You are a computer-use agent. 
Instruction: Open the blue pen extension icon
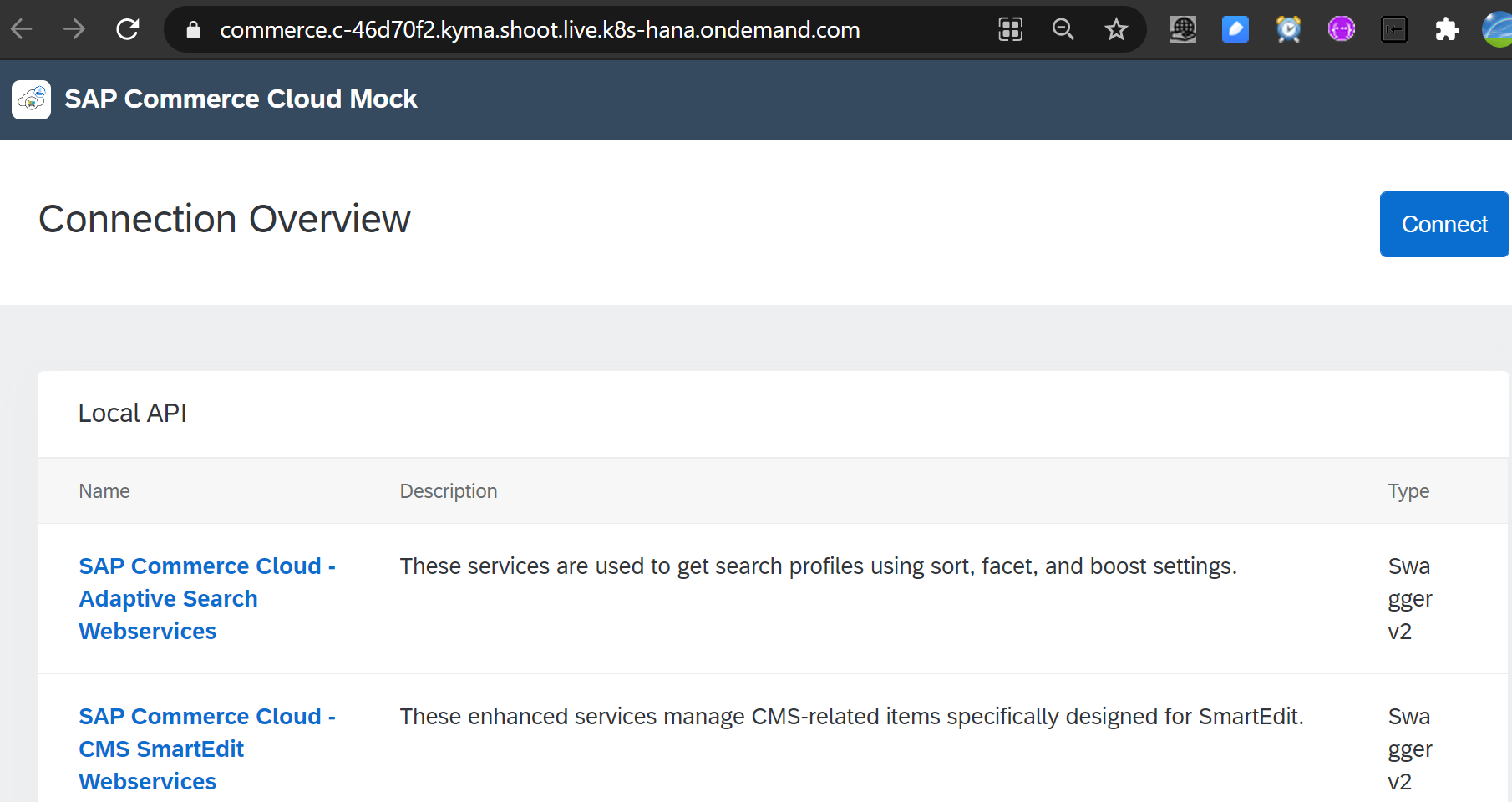click(1235, 30)
